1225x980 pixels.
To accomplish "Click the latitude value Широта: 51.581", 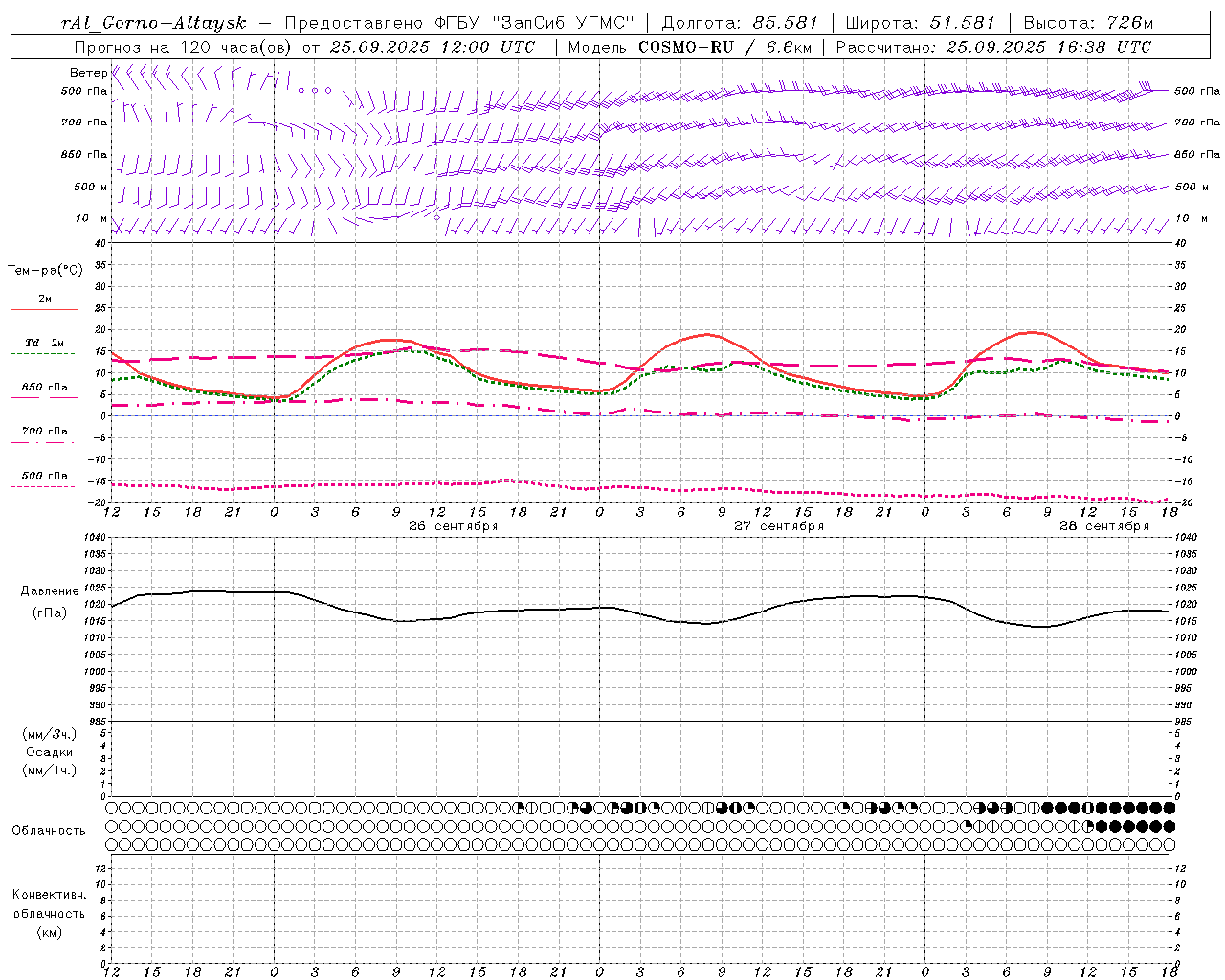I will point(920,23).
